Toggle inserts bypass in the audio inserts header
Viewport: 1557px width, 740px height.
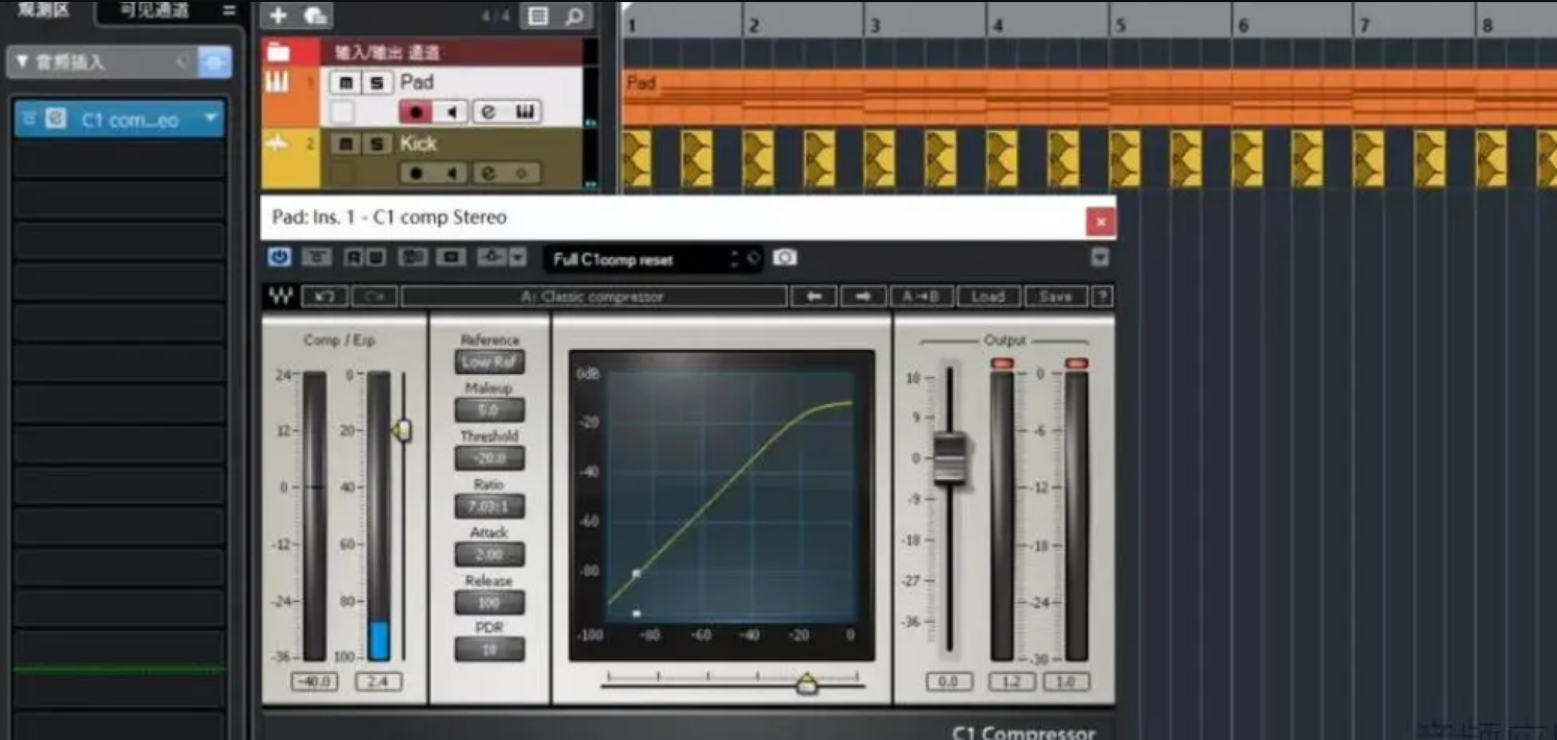(214, 62)
